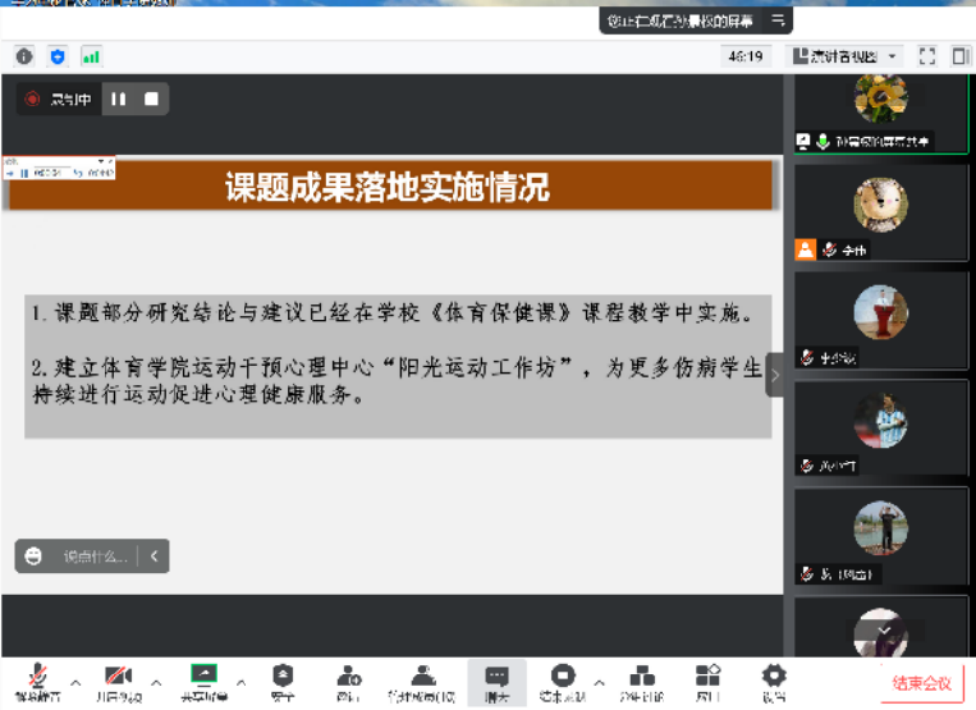
Task: Click the Invite participants icon
Action: 348,681
